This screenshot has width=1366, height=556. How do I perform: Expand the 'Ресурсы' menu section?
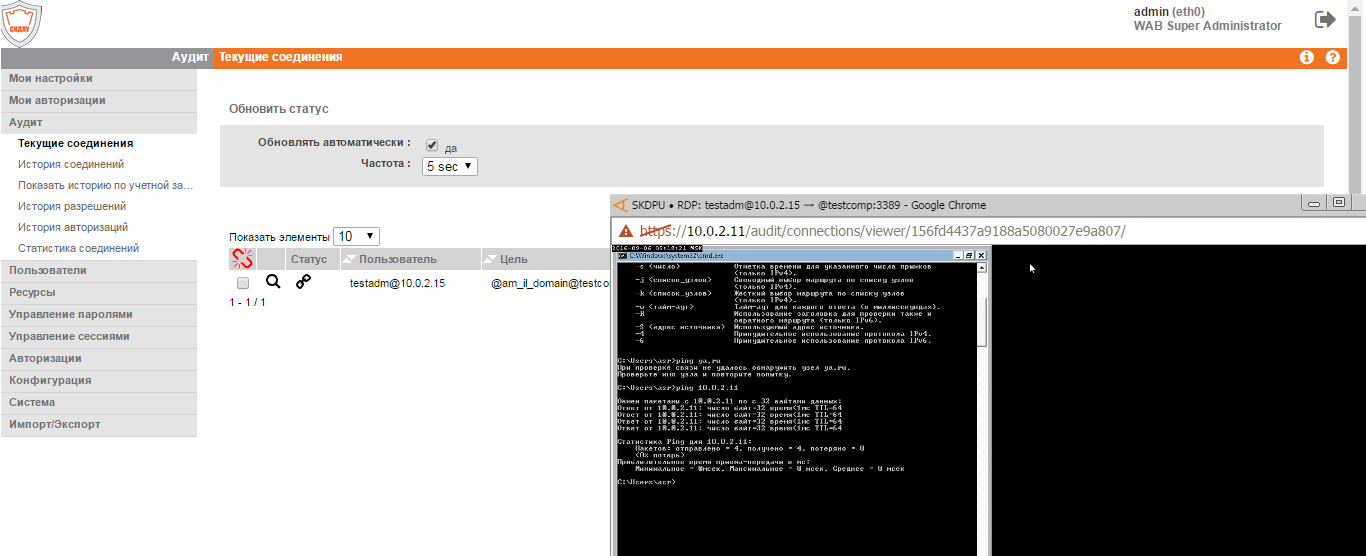(98, 292)
